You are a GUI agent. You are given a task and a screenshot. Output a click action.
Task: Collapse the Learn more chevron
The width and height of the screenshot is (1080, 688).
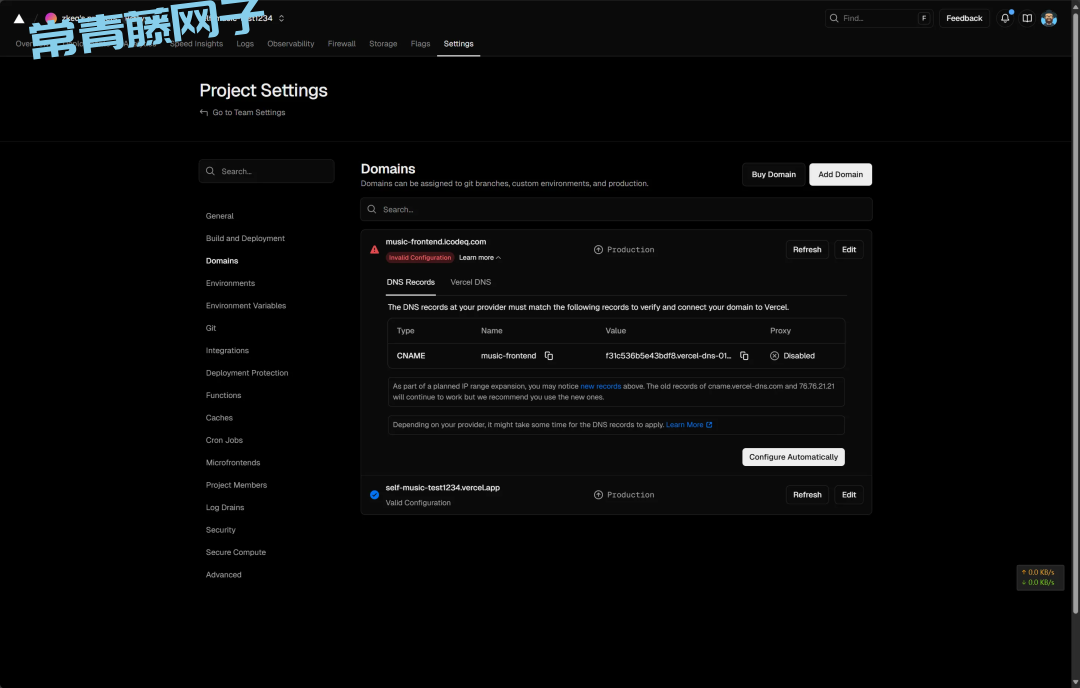(498, 258)
